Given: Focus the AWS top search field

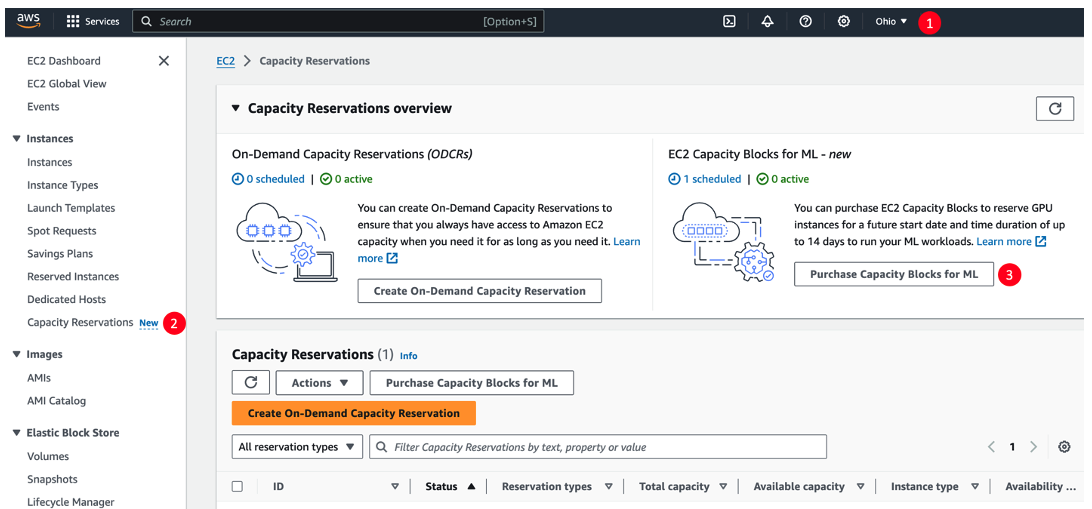Looking at the screenshot, I should [338, 22].
